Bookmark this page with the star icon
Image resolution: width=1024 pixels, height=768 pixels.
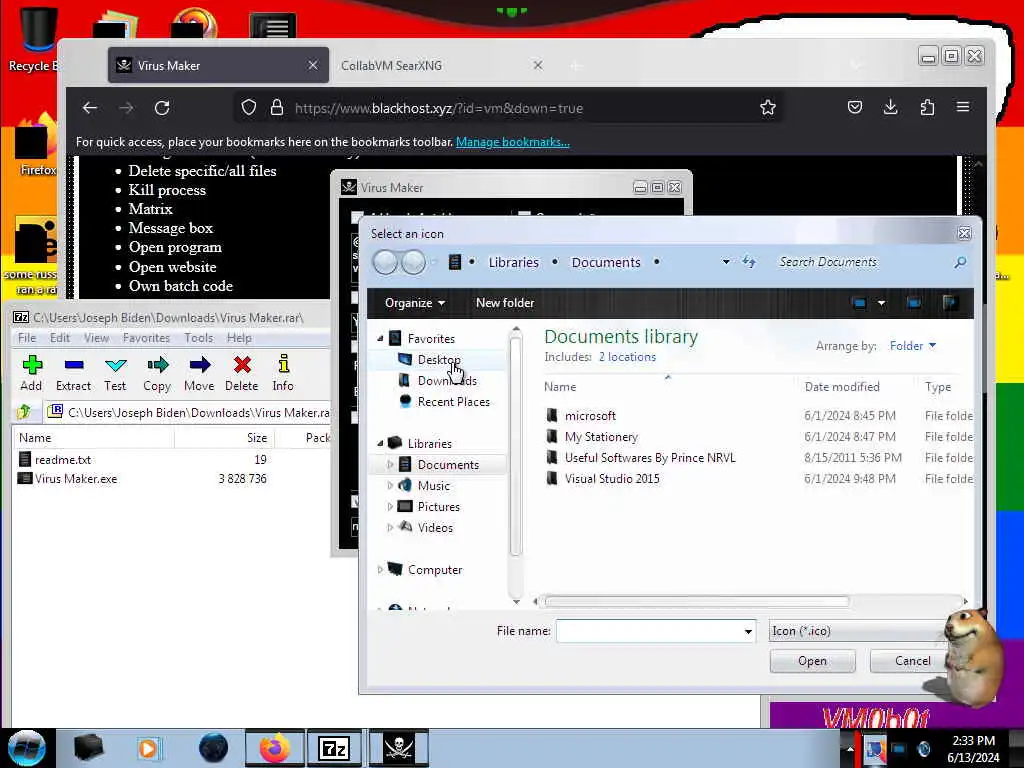click(x=767, y=108)
